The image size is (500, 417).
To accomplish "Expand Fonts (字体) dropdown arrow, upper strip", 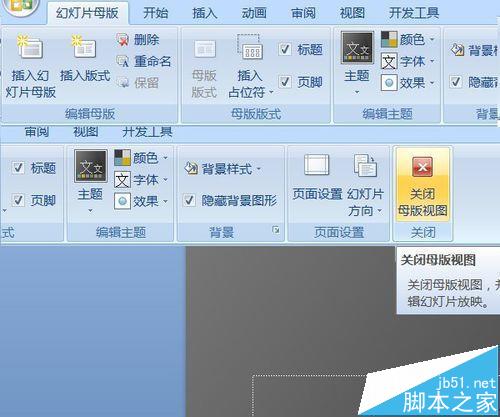I will [x=432, y=61].
